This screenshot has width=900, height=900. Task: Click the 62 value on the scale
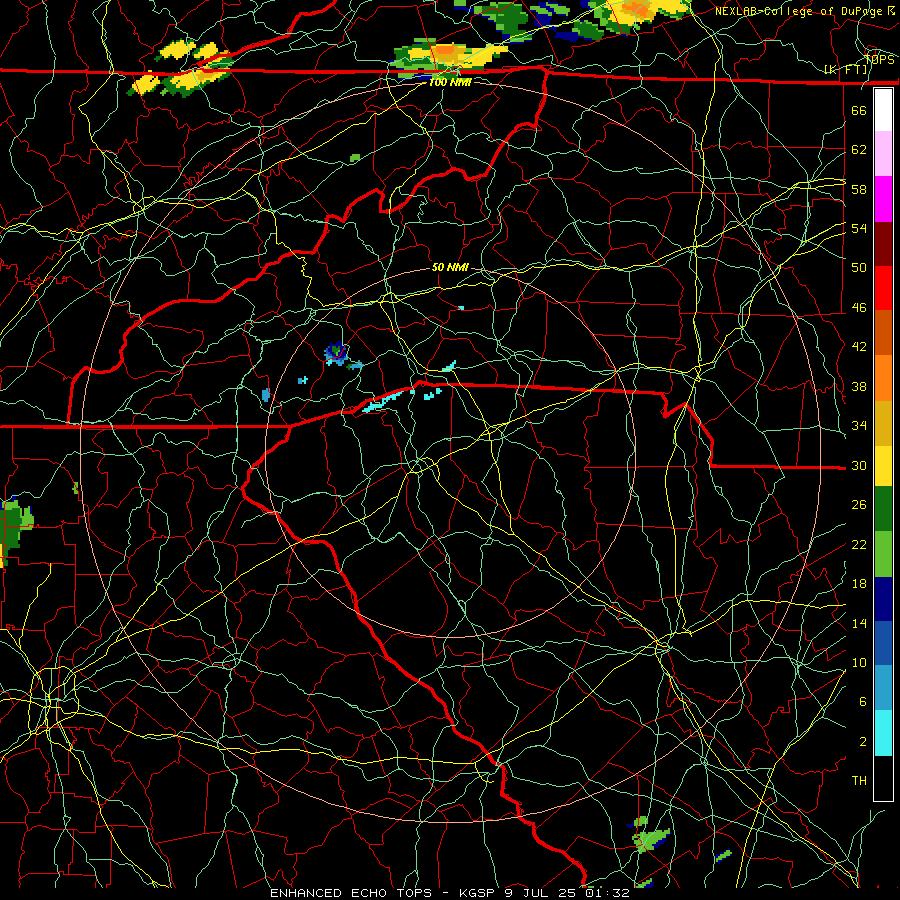point(859,150)
